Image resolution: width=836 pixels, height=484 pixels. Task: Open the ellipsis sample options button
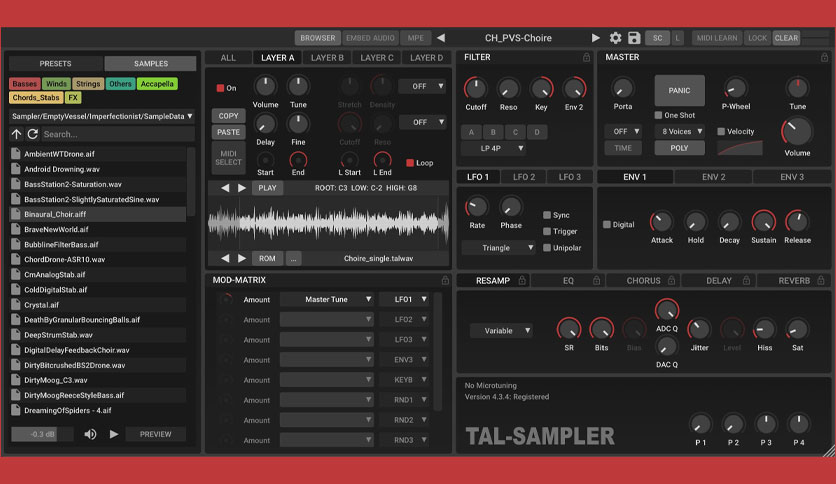pos(293,259)
